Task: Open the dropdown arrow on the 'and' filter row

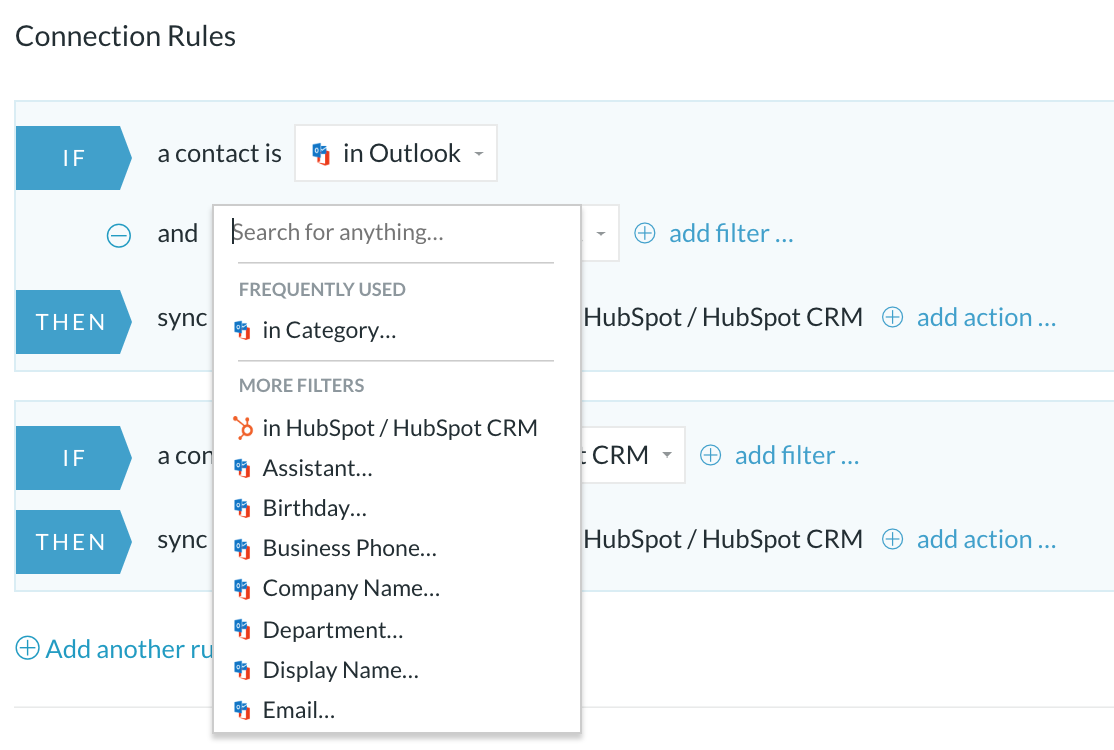Action: 601,234
